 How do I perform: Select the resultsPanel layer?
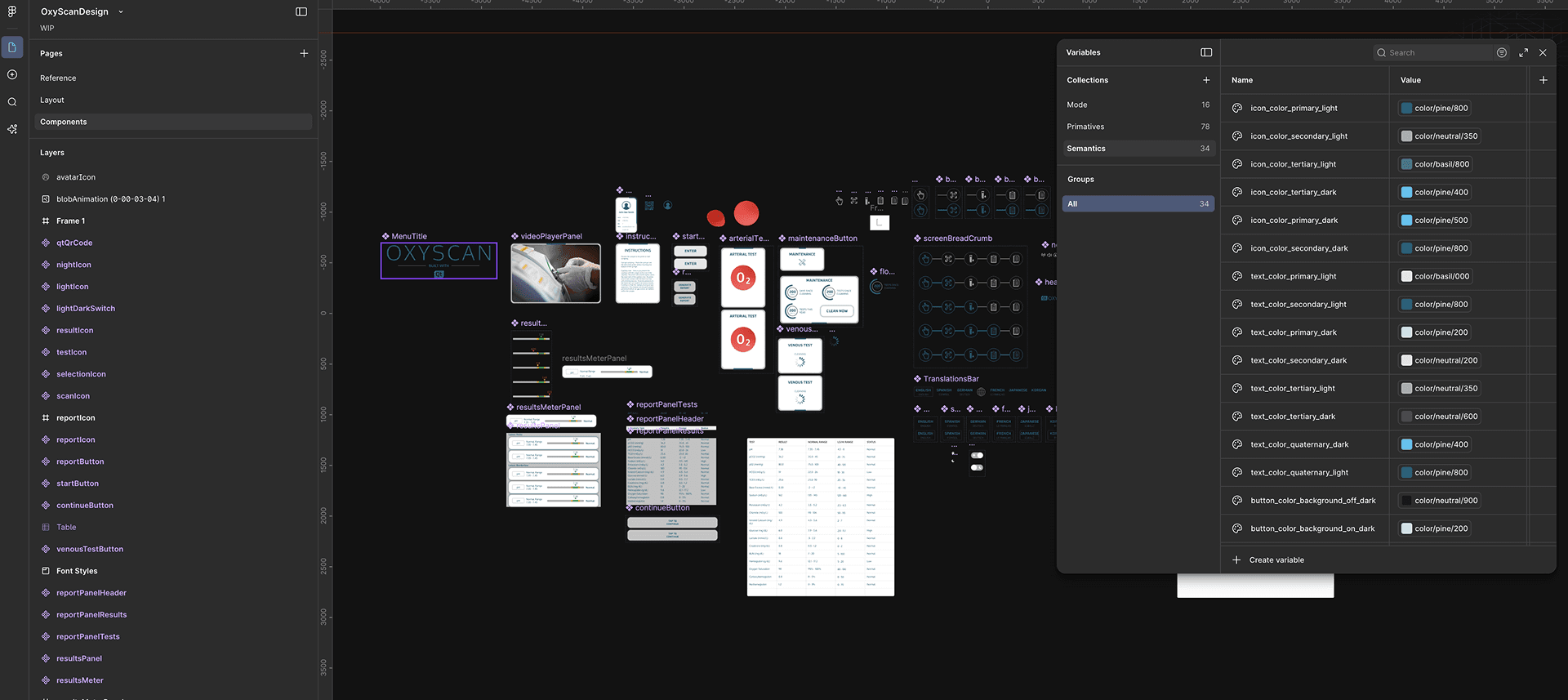pyautogui.click(x=79, y=658)
